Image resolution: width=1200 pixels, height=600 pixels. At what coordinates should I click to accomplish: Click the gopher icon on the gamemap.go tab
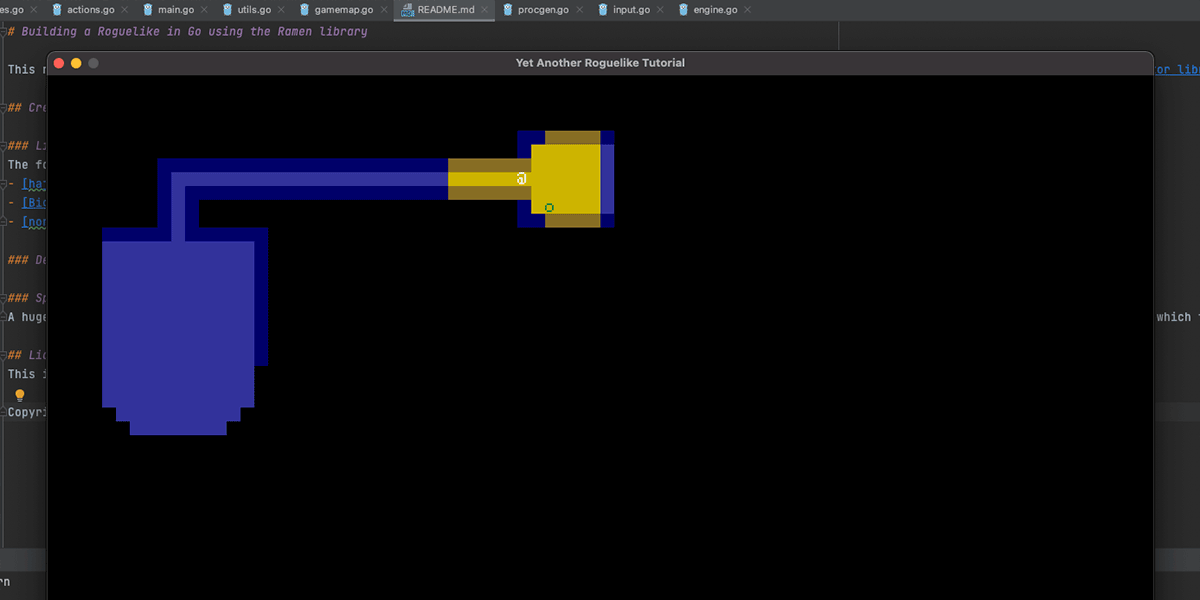(305, 9)
